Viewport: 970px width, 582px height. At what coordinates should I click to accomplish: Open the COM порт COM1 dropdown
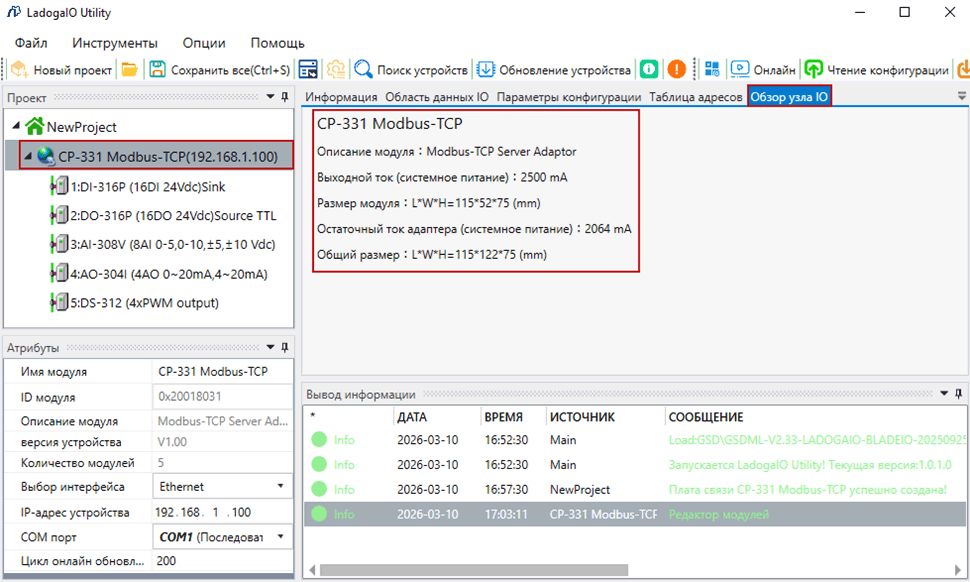tap(222, 537)
